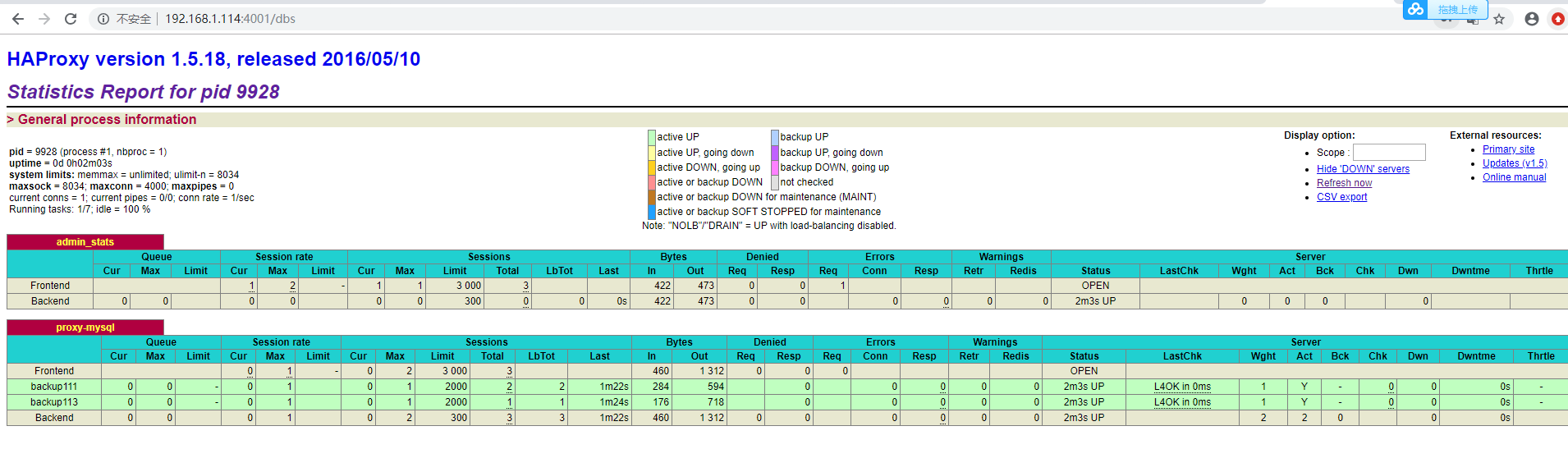The height and width of the screenshot is (449, 1568).
Task: Click backup111 status 2m3s UP cell
Action: click(1084, 387)
